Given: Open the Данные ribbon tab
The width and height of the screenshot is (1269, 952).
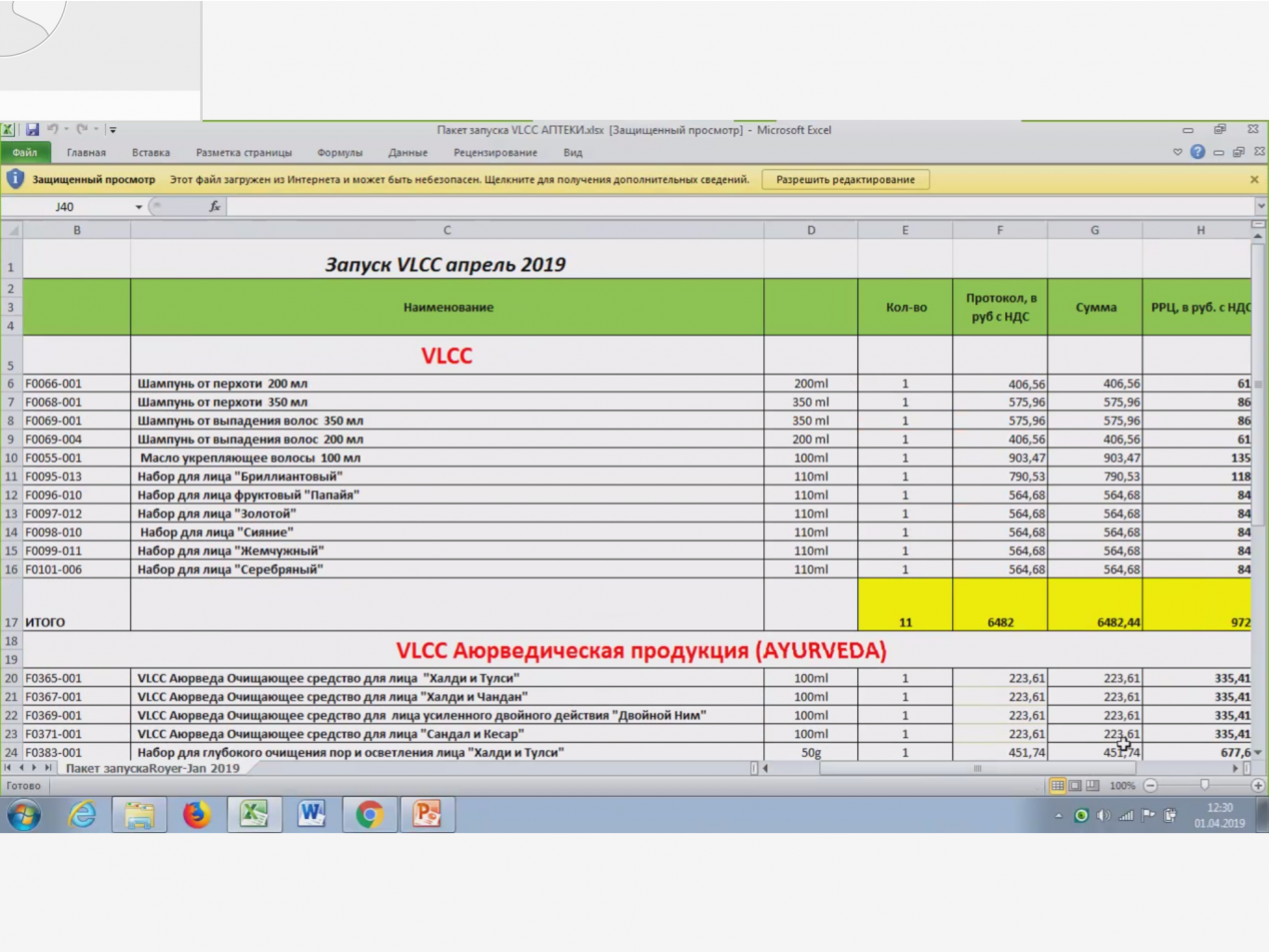Looking at the screenshot, I should tap(408, 152).
